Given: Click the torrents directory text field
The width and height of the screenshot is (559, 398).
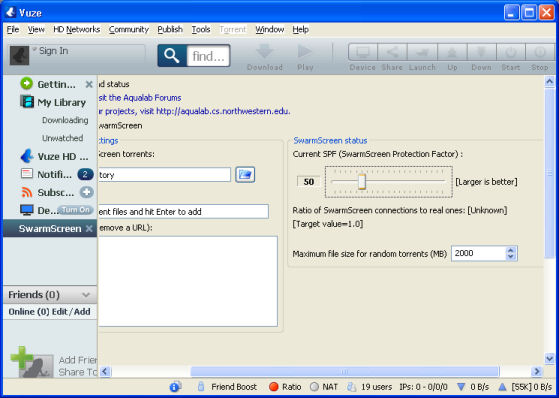Looking at the screenshot, I should pos(164,175).
